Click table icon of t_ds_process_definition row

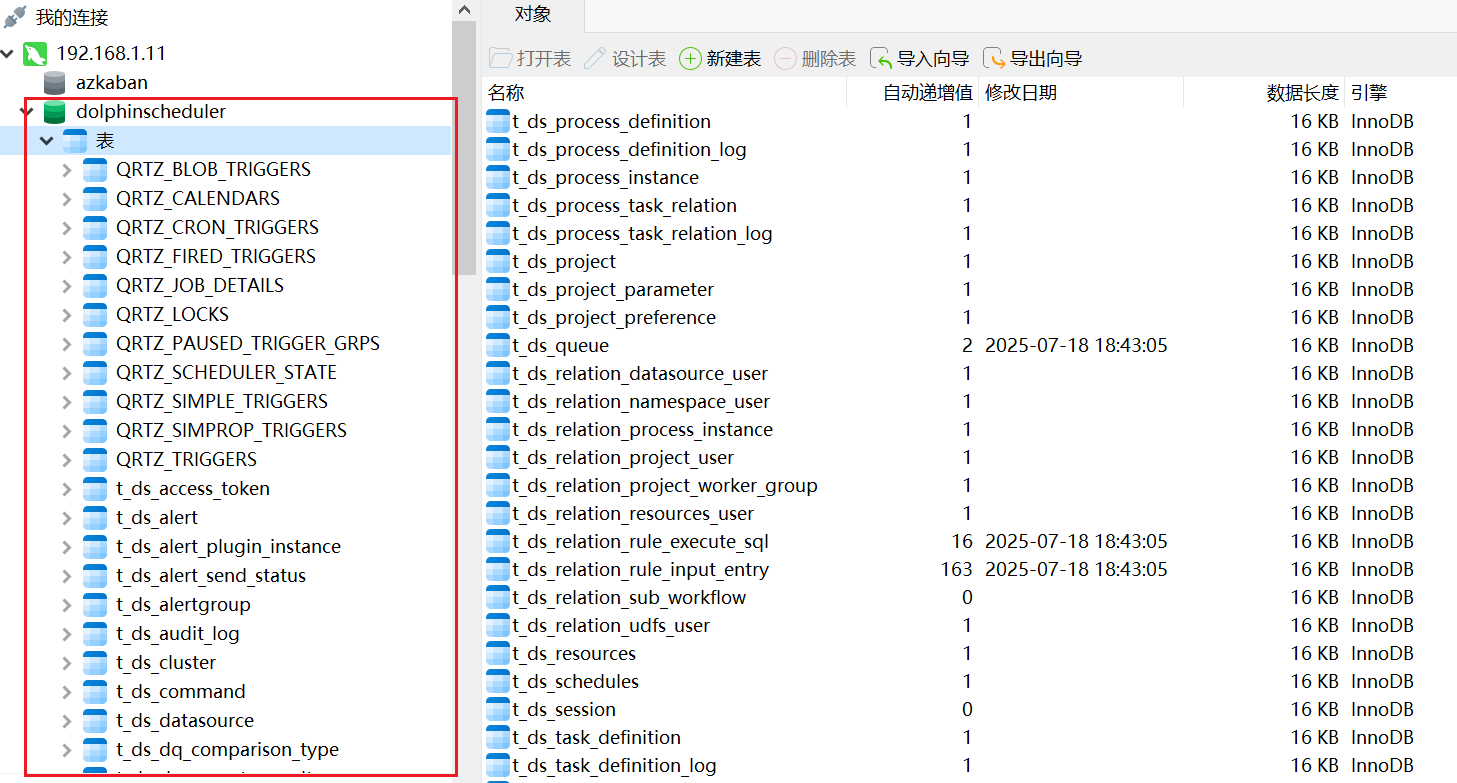pyautogui.click(x=498, y=122)
